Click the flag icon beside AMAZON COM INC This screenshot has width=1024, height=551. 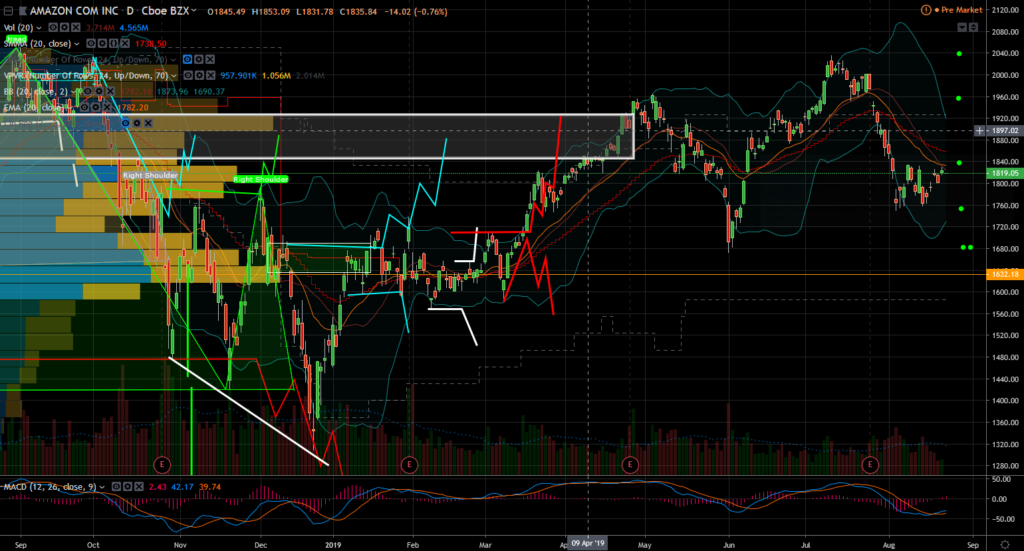point(24,11)
